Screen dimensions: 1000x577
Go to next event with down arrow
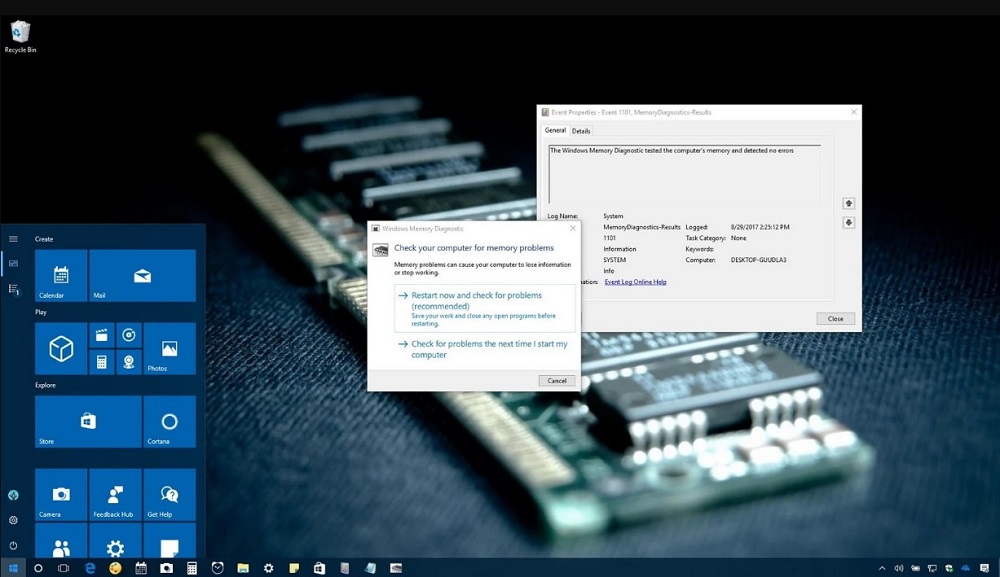(x=848, y=223)
